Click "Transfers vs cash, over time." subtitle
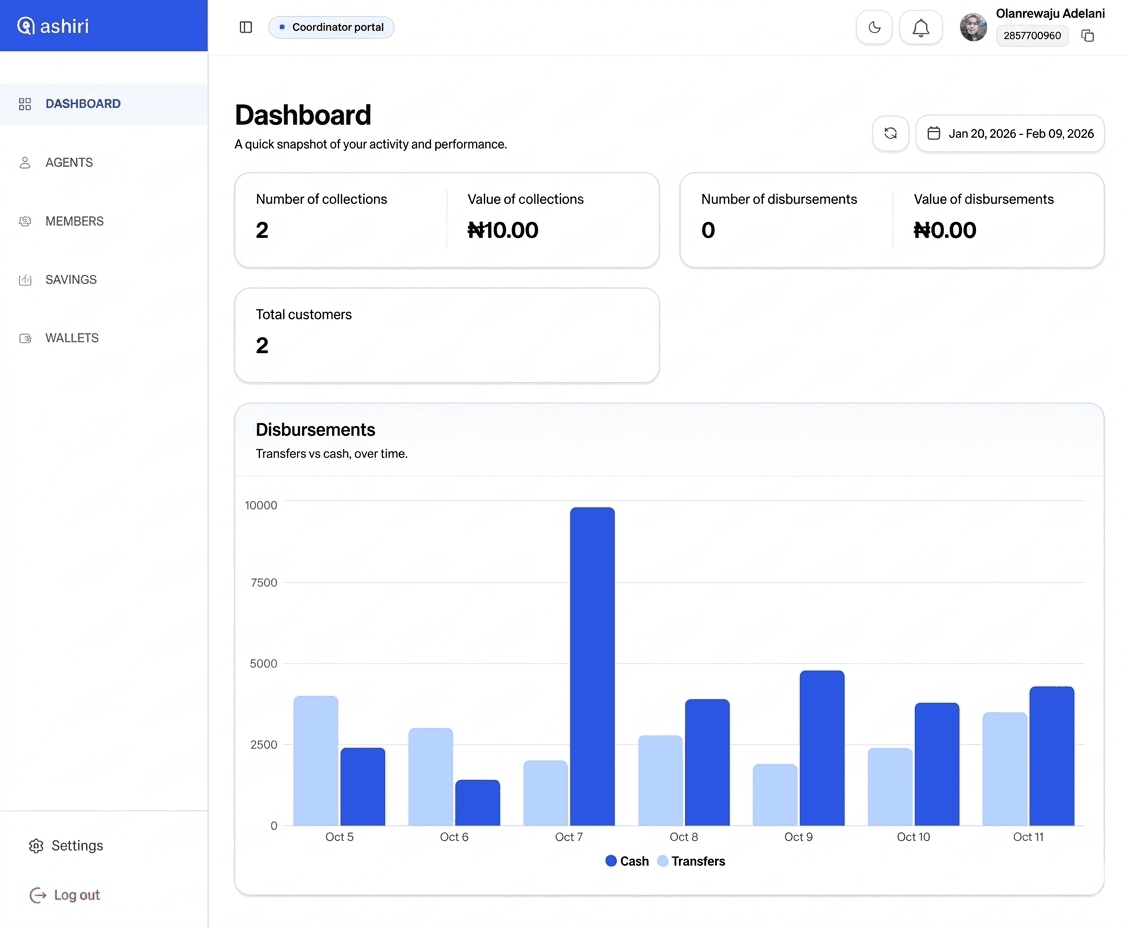The height and width of the screenshot is (928, 1127). pos(331,454)
